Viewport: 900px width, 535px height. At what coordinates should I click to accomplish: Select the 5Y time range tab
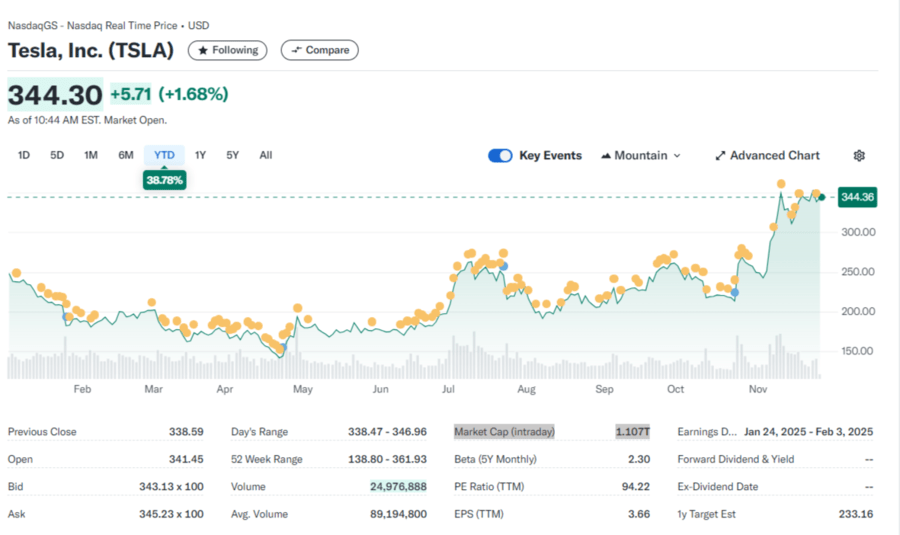[232, 155]
